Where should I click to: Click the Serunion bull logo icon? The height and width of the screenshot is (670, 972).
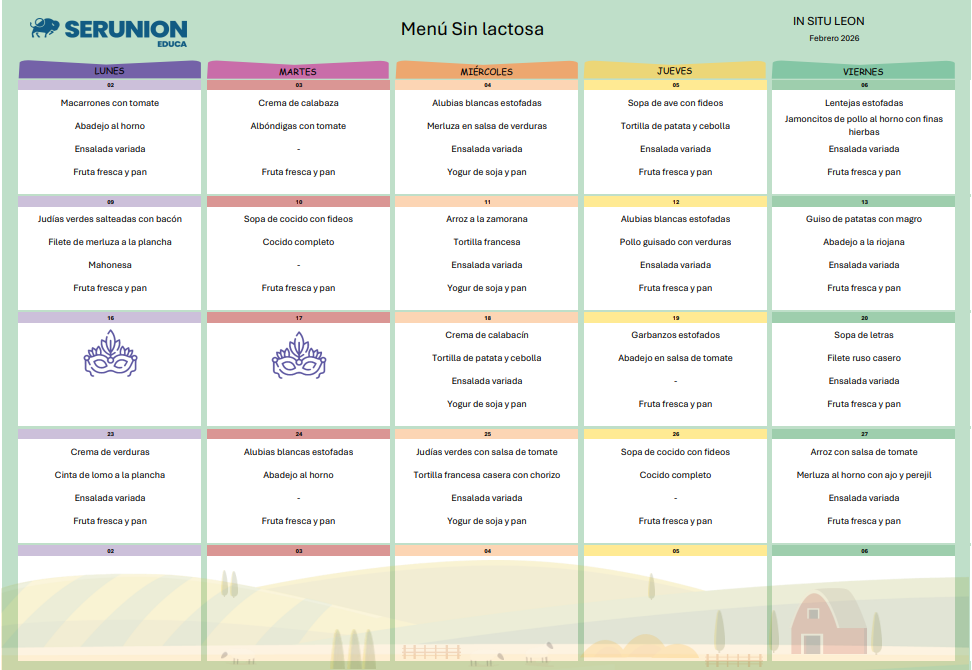[45, 27]
